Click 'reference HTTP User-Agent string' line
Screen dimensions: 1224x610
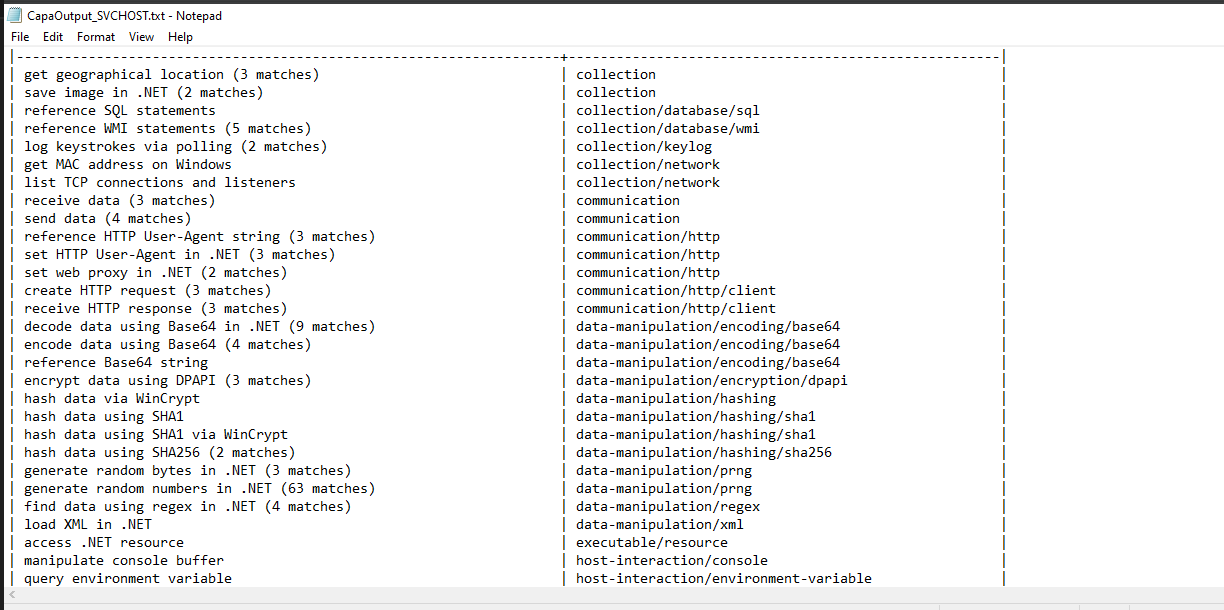(200, 236)
